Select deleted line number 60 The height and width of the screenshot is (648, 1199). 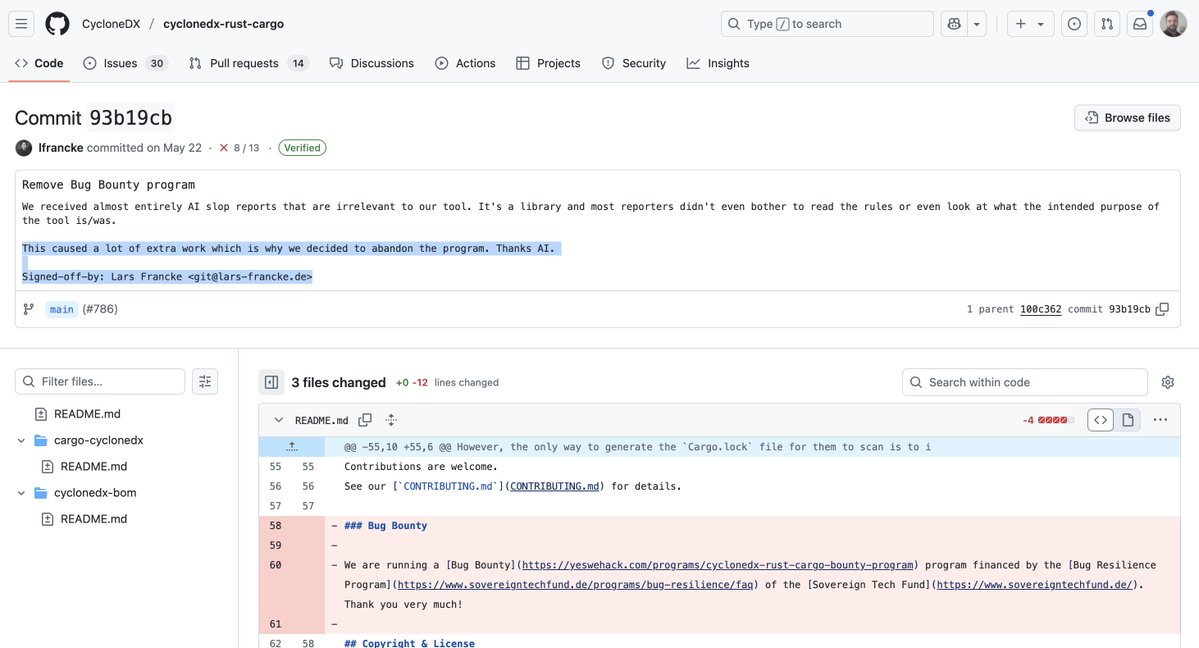coord(275,565)
